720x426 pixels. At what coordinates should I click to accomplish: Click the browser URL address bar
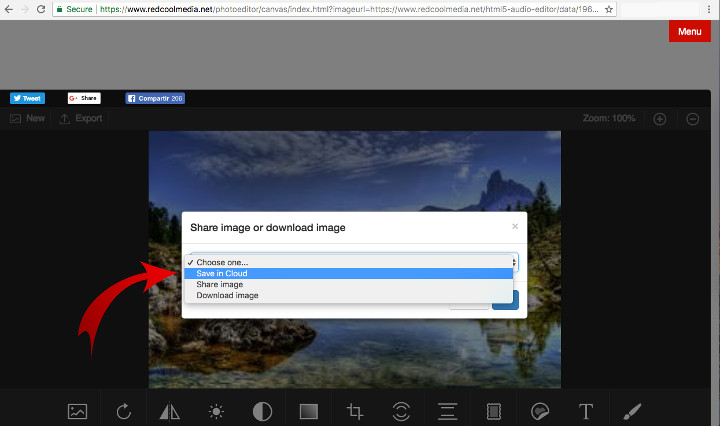tap(330, 8)
